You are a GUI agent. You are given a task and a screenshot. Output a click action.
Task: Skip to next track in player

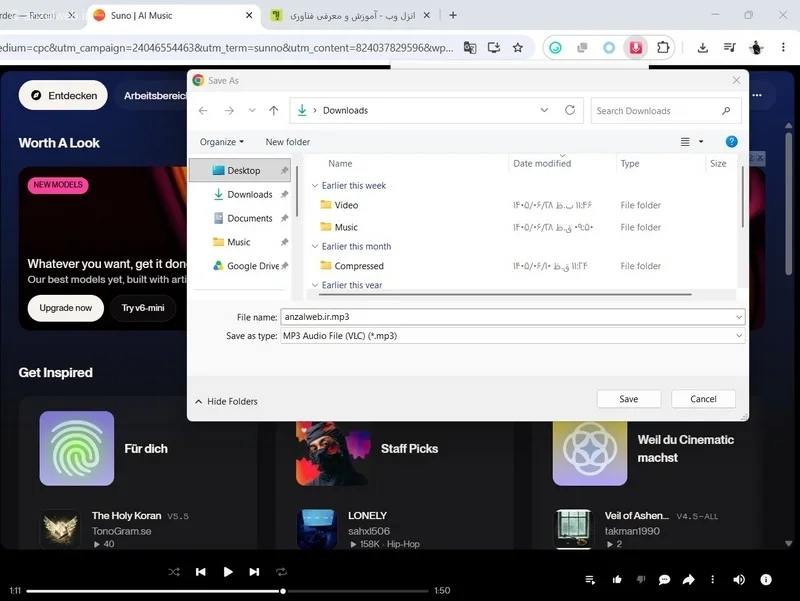(x=254, y=572)
